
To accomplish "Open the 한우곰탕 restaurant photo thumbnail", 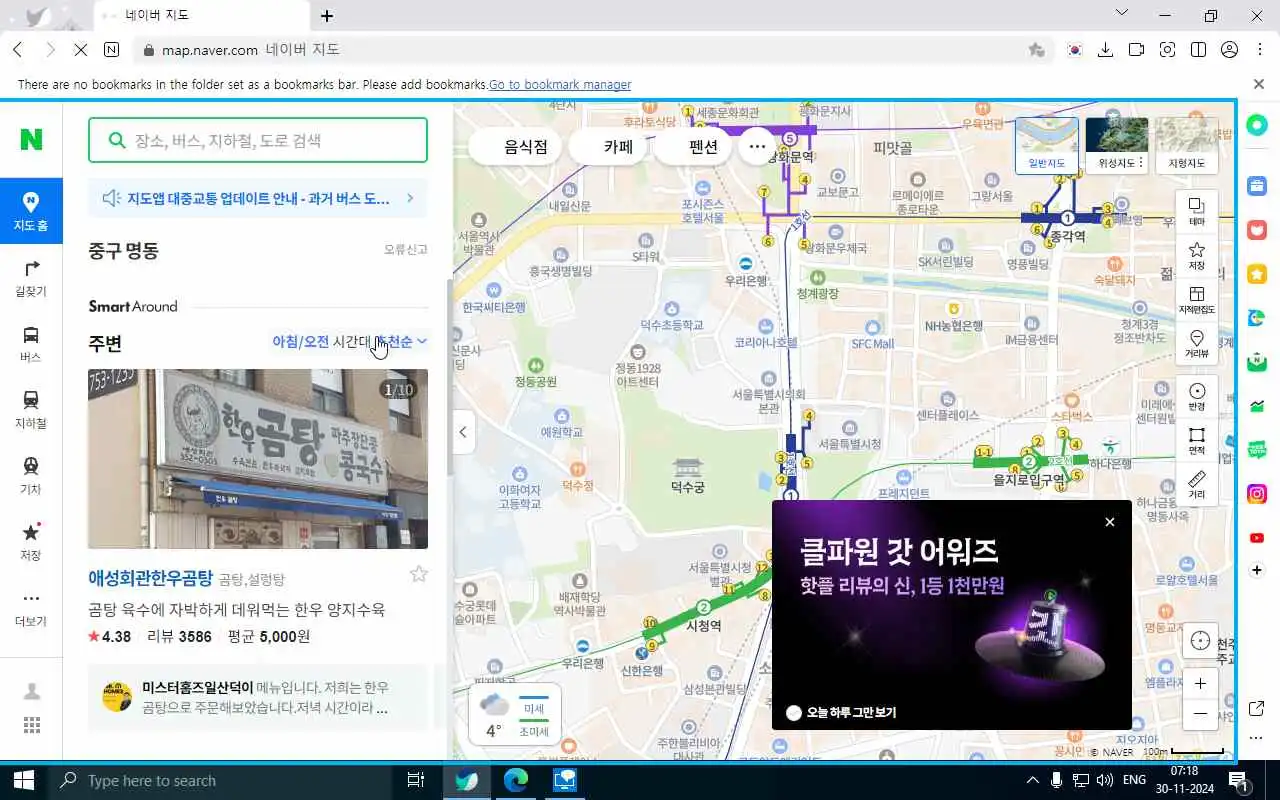I will tap(258, 459).
